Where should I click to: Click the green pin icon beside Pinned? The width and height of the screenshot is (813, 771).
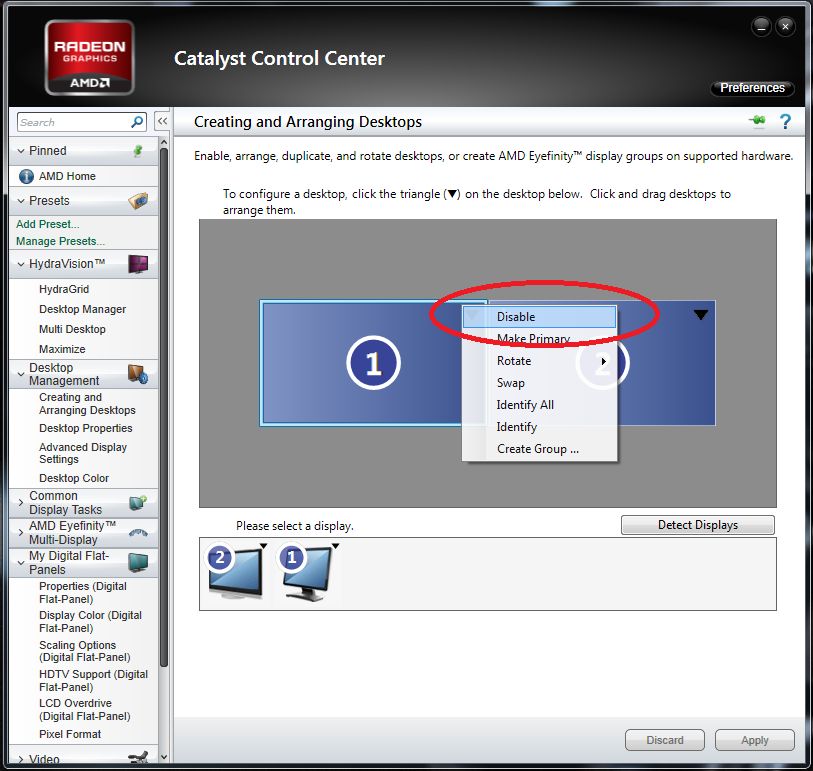tap(137, 151)
